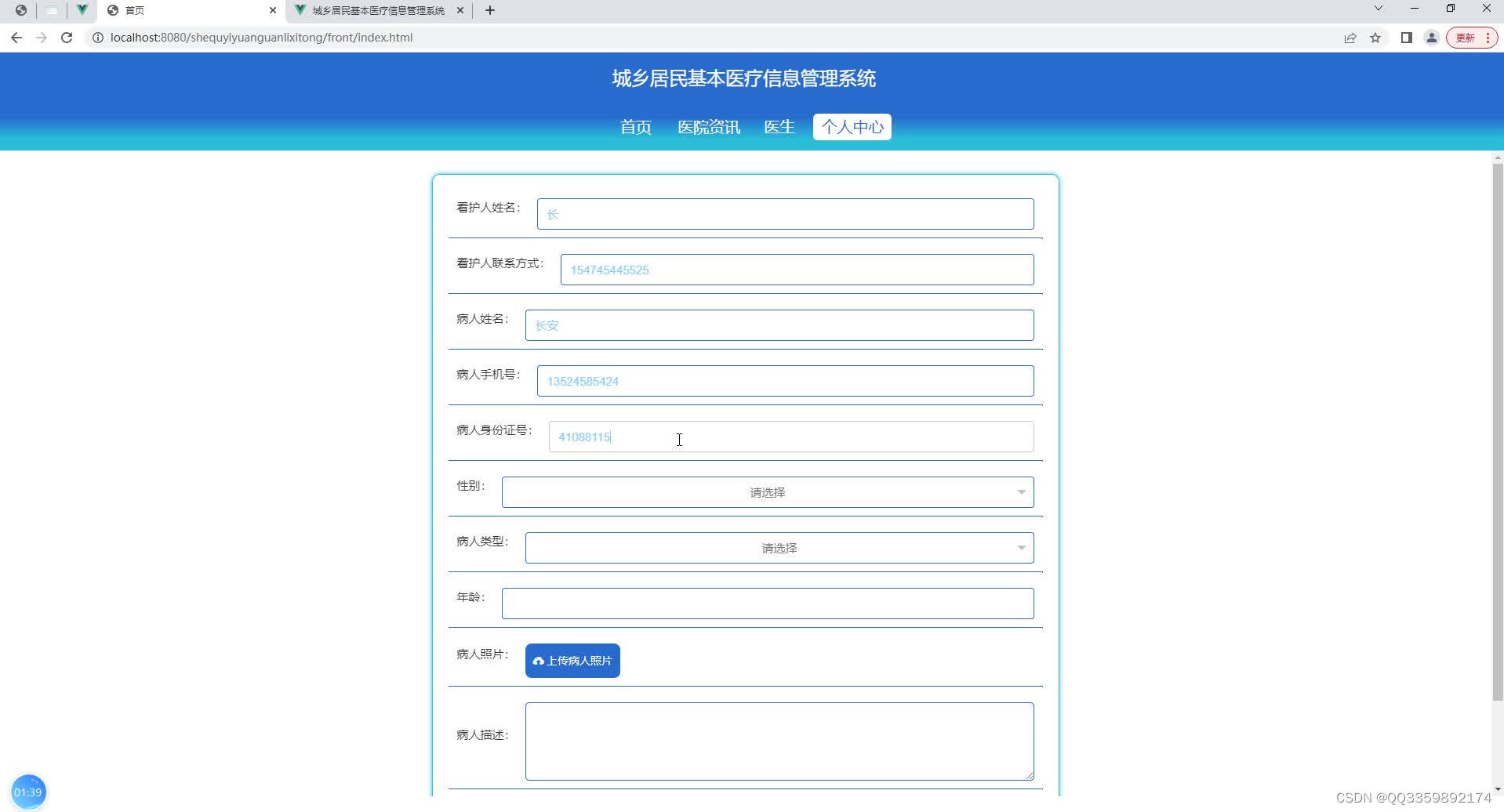This screenshot has width=1504, height=812.
Task: Switch to the 城乡居民基本医疗信息管理系统 tab
Action: tap(378, 10)
